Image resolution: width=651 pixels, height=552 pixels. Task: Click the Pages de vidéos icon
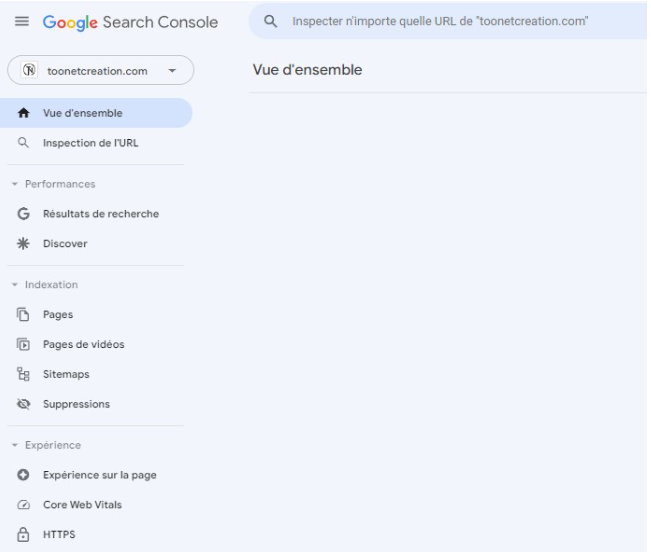click(22, 345)
